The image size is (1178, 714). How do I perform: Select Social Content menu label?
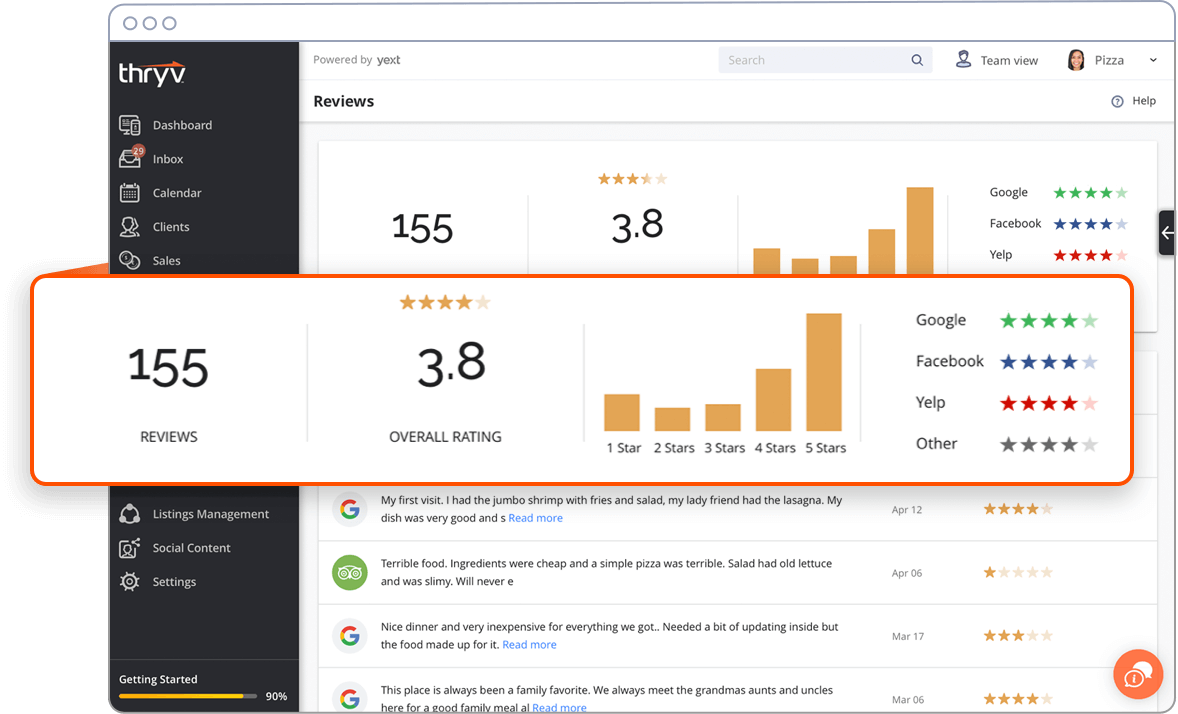[x=192, y=548]
